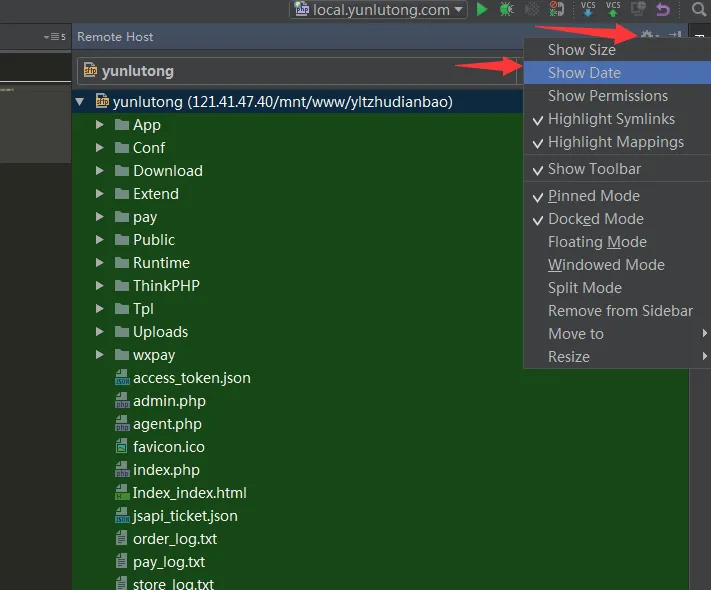Click the access_token.json file icon
The image size is (711, 590).
tap(122, 377)
